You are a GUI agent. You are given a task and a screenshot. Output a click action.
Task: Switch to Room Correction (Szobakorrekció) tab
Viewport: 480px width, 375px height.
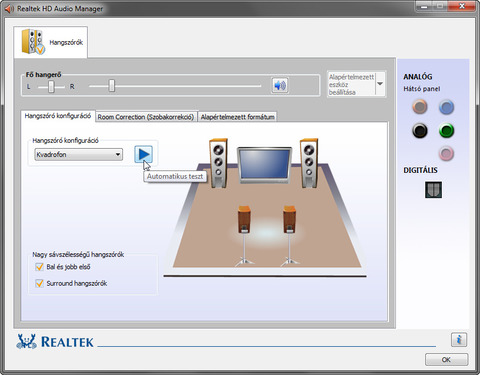pos(146,117)
